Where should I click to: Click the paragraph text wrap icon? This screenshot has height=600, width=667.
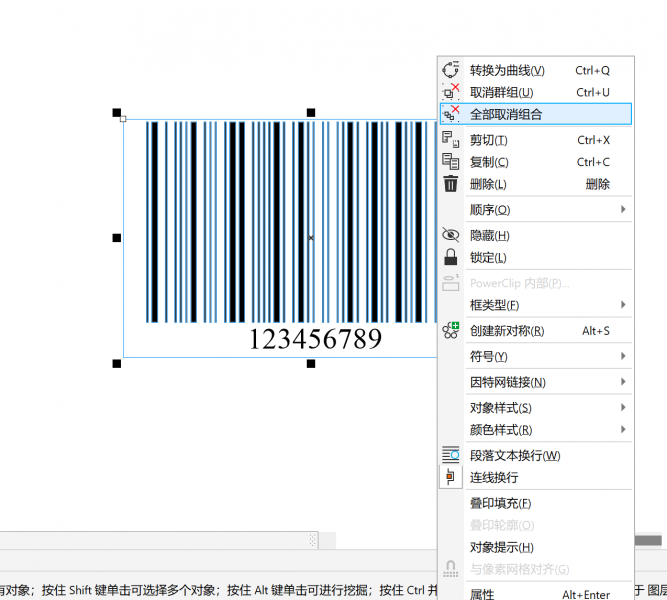tap(450, 455)
